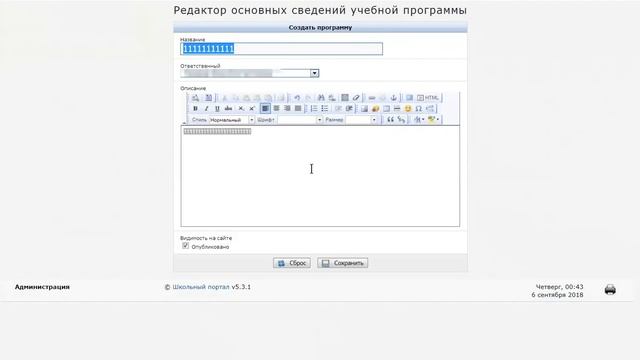This screenshot has width=640, height=360.
Task: Insert a smiley emoticon
Action: (x=408, y=109)
